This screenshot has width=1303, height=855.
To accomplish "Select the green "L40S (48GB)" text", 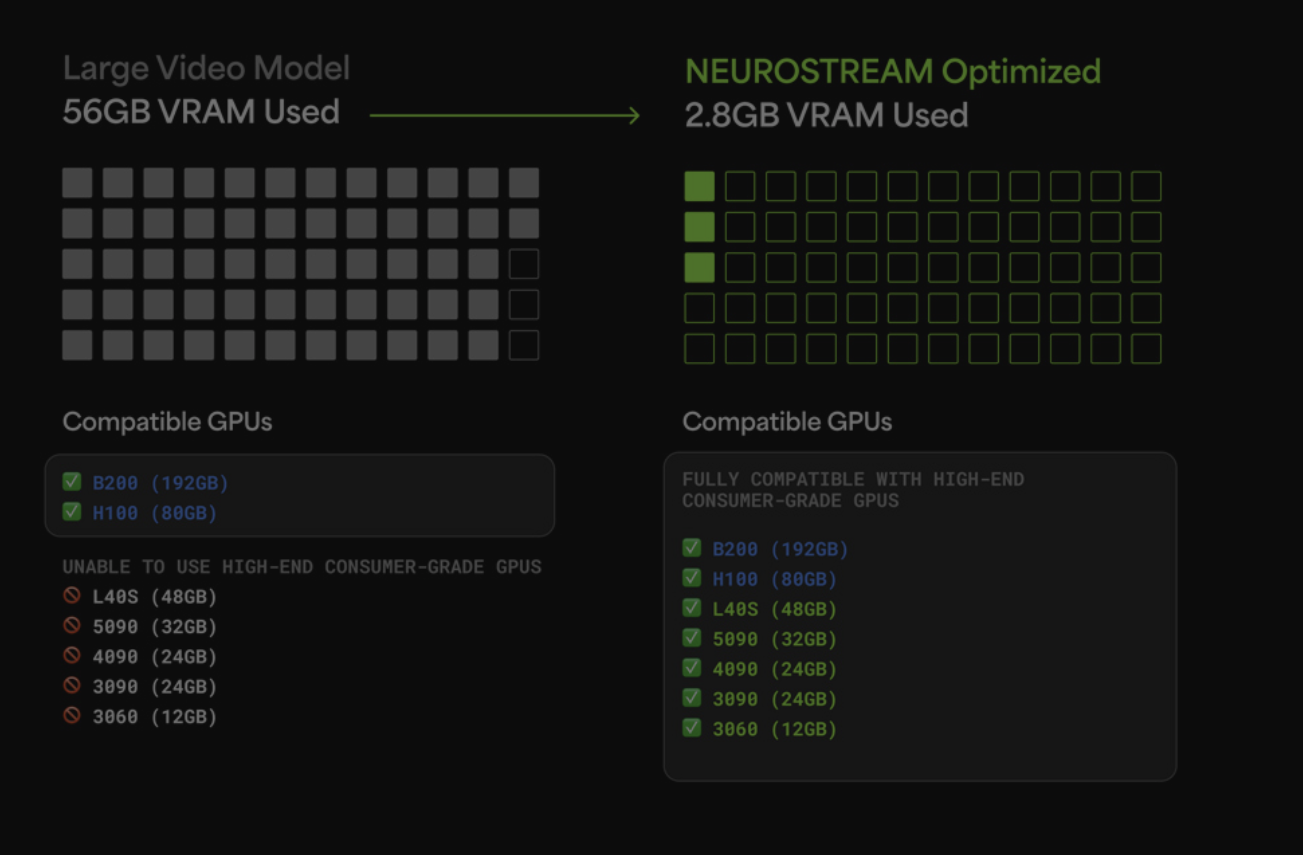I will click(775, 609).
